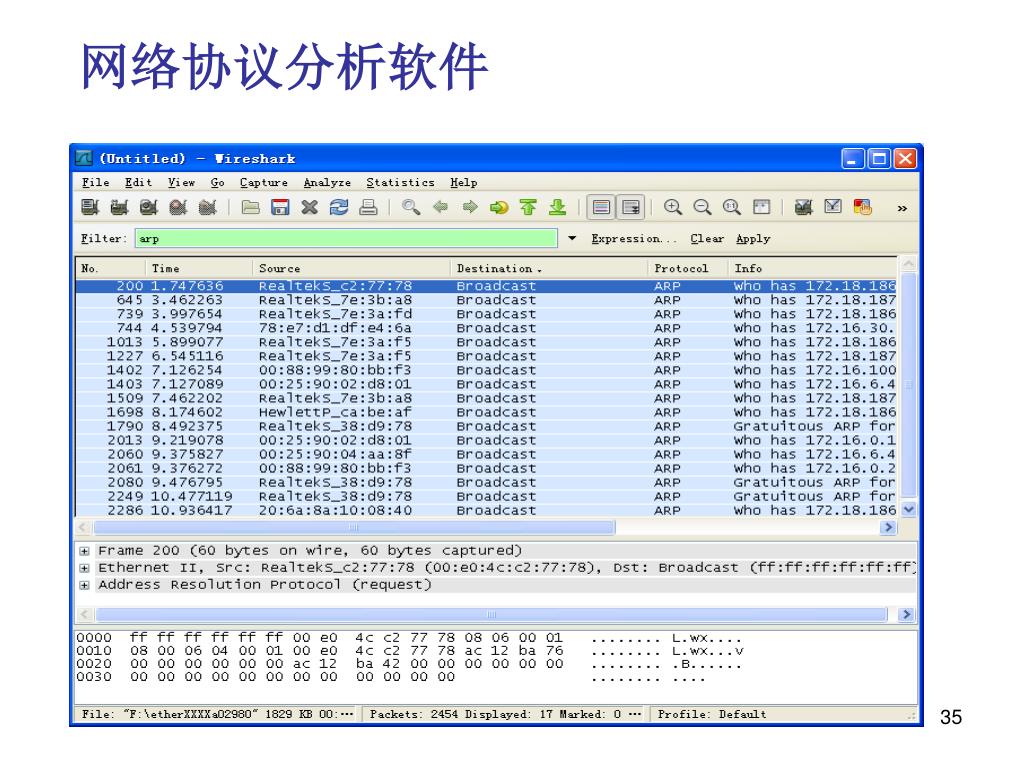Go forward in packet history arrow
The width and height of the screenshot is (1024, 768).
coord(470,208)
